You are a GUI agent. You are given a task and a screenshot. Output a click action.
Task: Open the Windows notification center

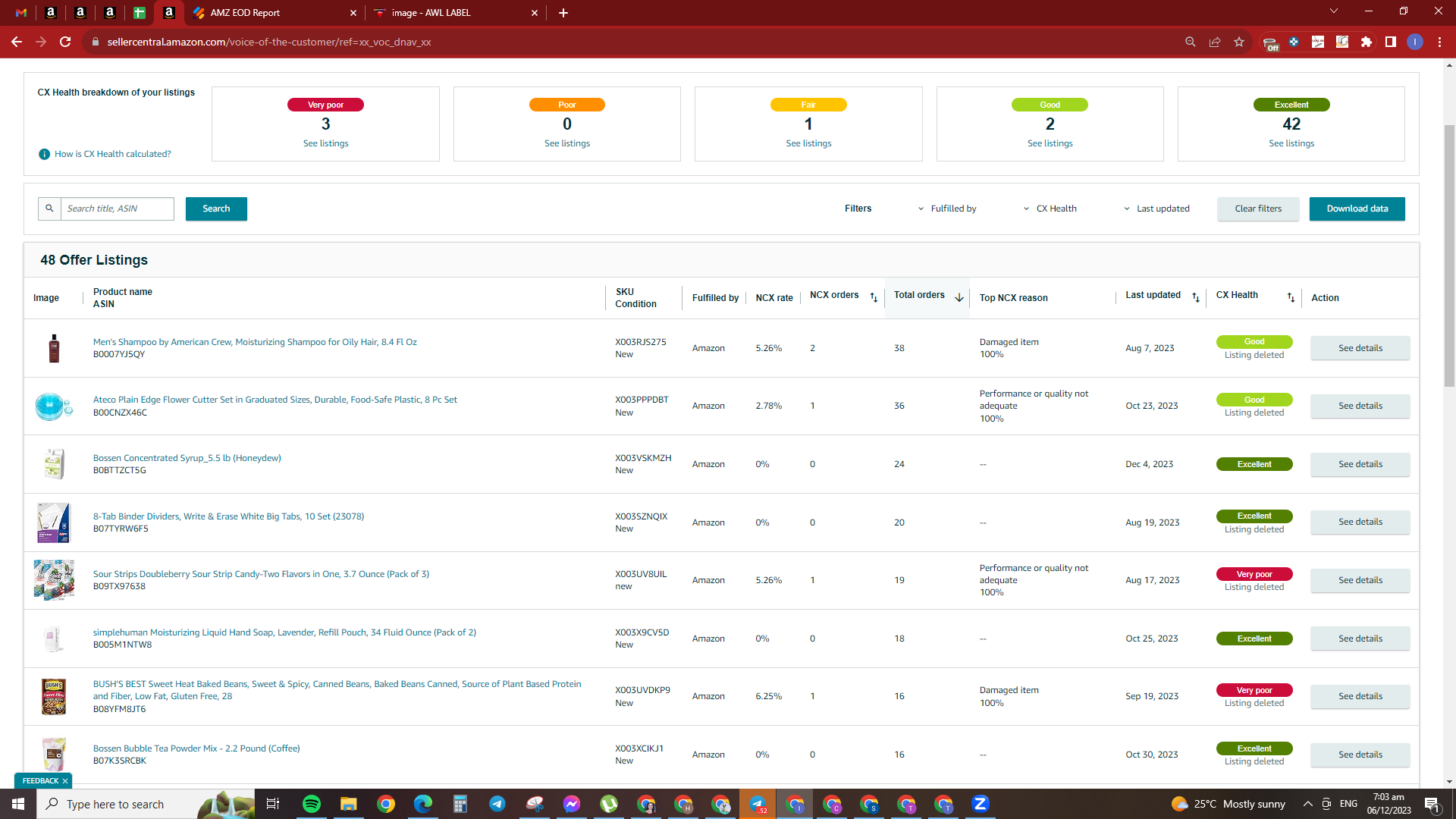click(1432, 804)
